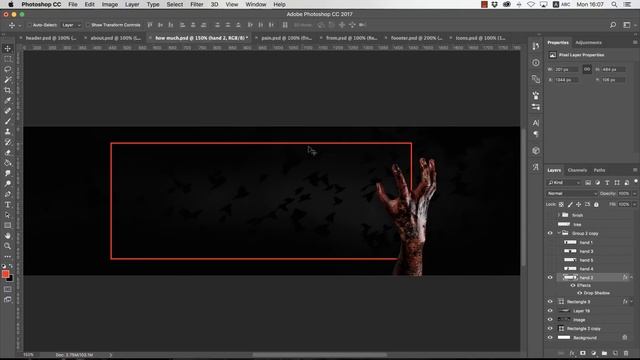Open the Auto-Select Layer dropdown

point(71,25)
